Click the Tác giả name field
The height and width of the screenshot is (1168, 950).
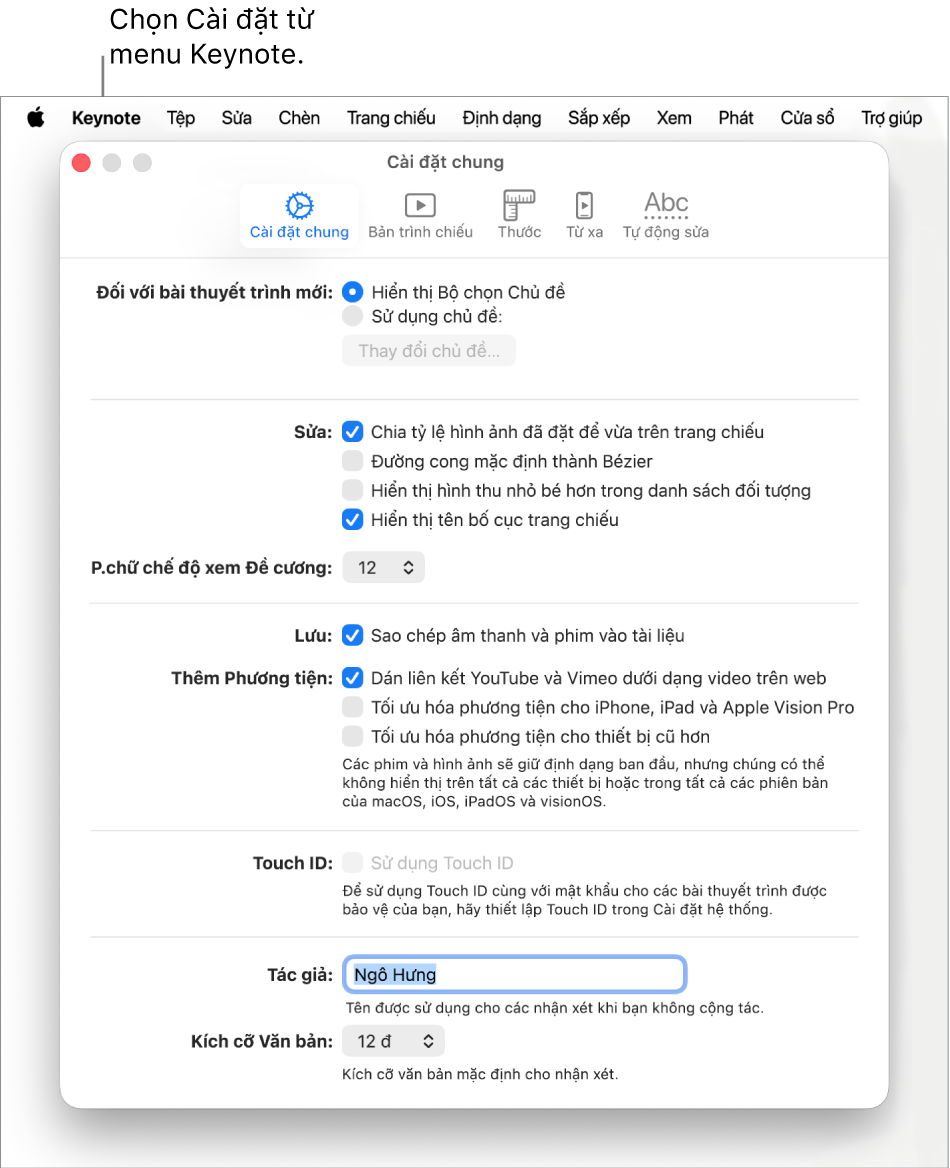(514, 974)
